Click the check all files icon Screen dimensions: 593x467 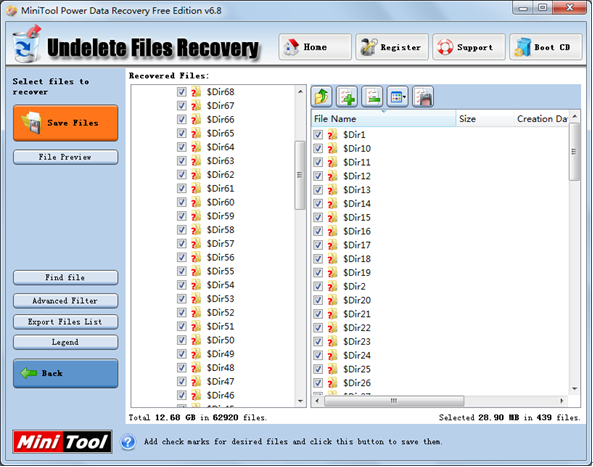click(347, 97)
